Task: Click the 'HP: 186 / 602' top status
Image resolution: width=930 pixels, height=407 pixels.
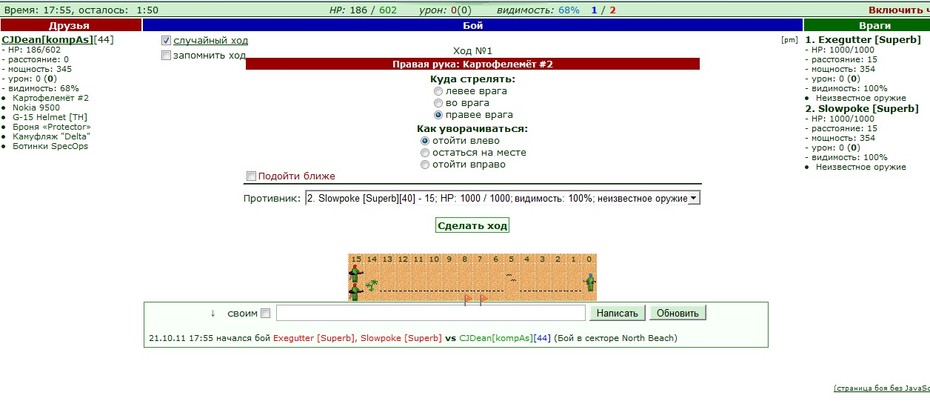Action: tap(363, 10)
